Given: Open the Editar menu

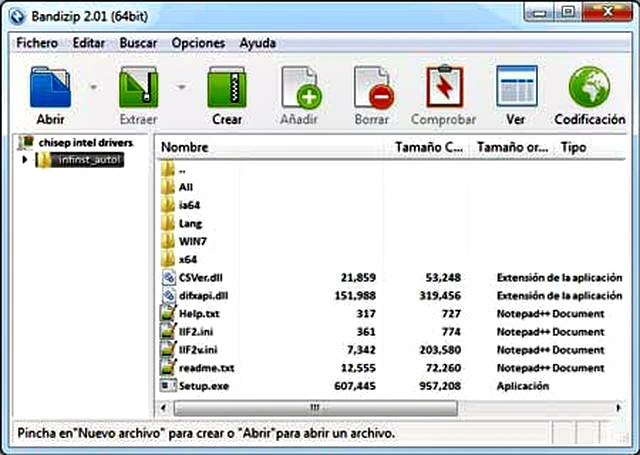Looking at the screenshot, I should point(89,43).
